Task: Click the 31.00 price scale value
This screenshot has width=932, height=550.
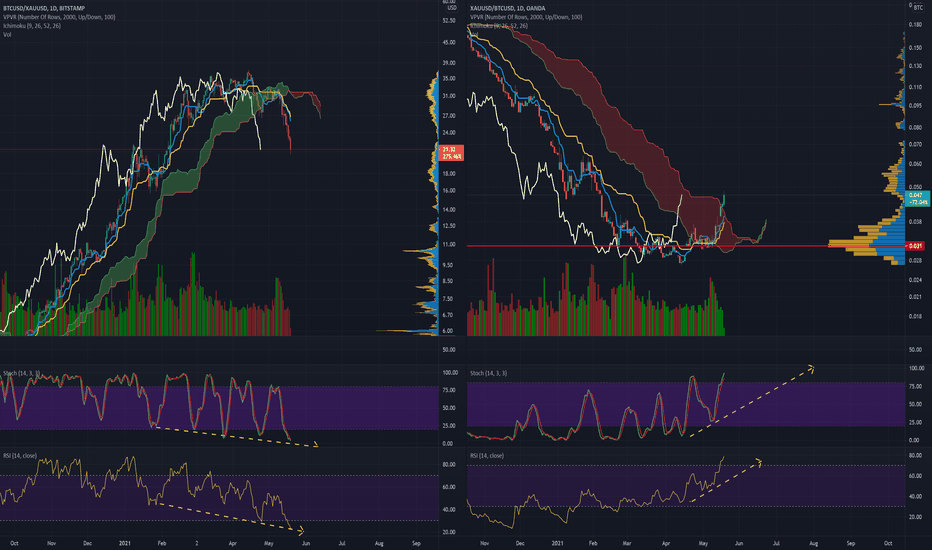Action: tap(449, 96)
